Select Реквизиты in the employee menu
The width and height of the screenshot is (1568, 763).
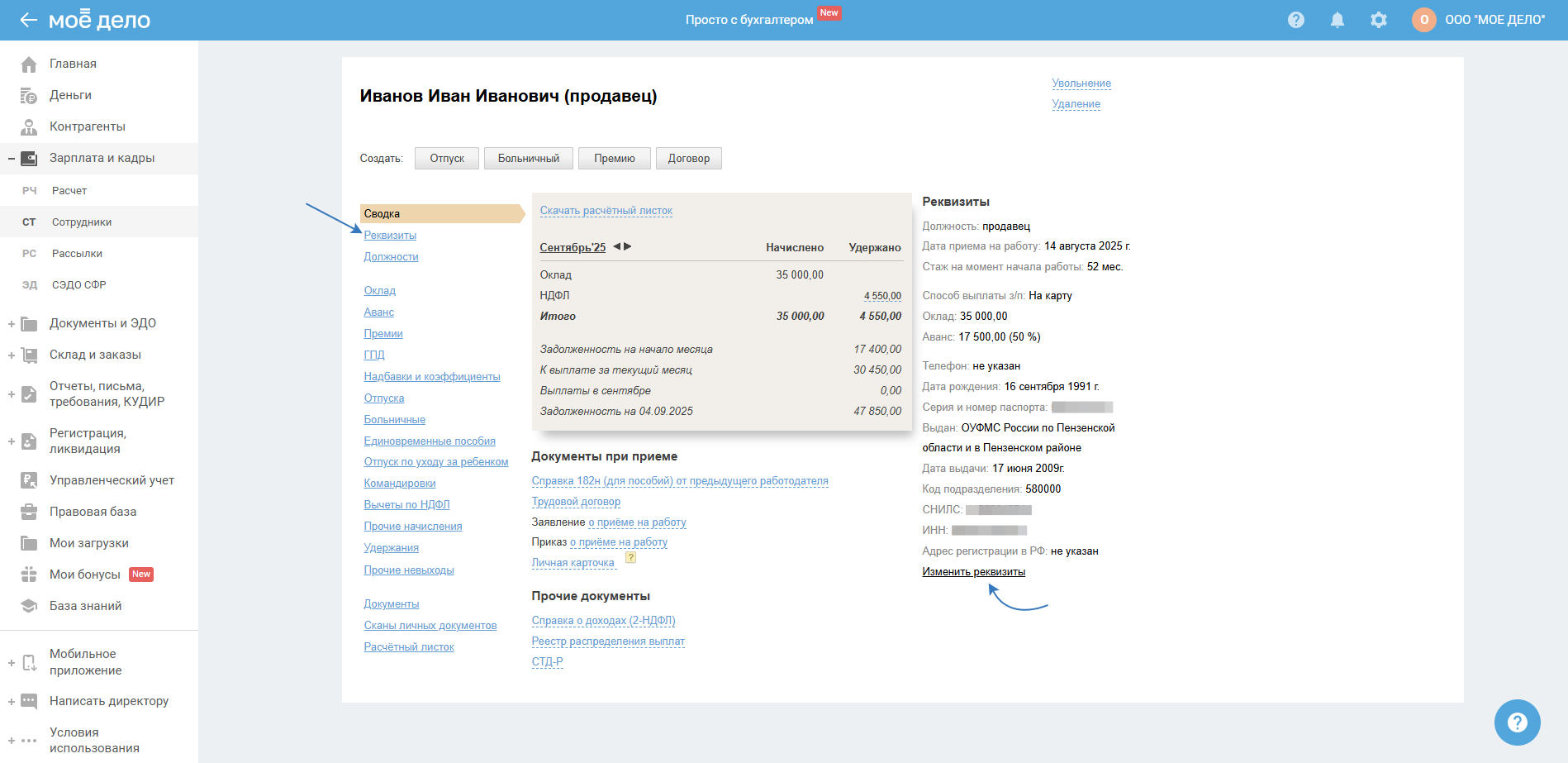click(390, 236)
